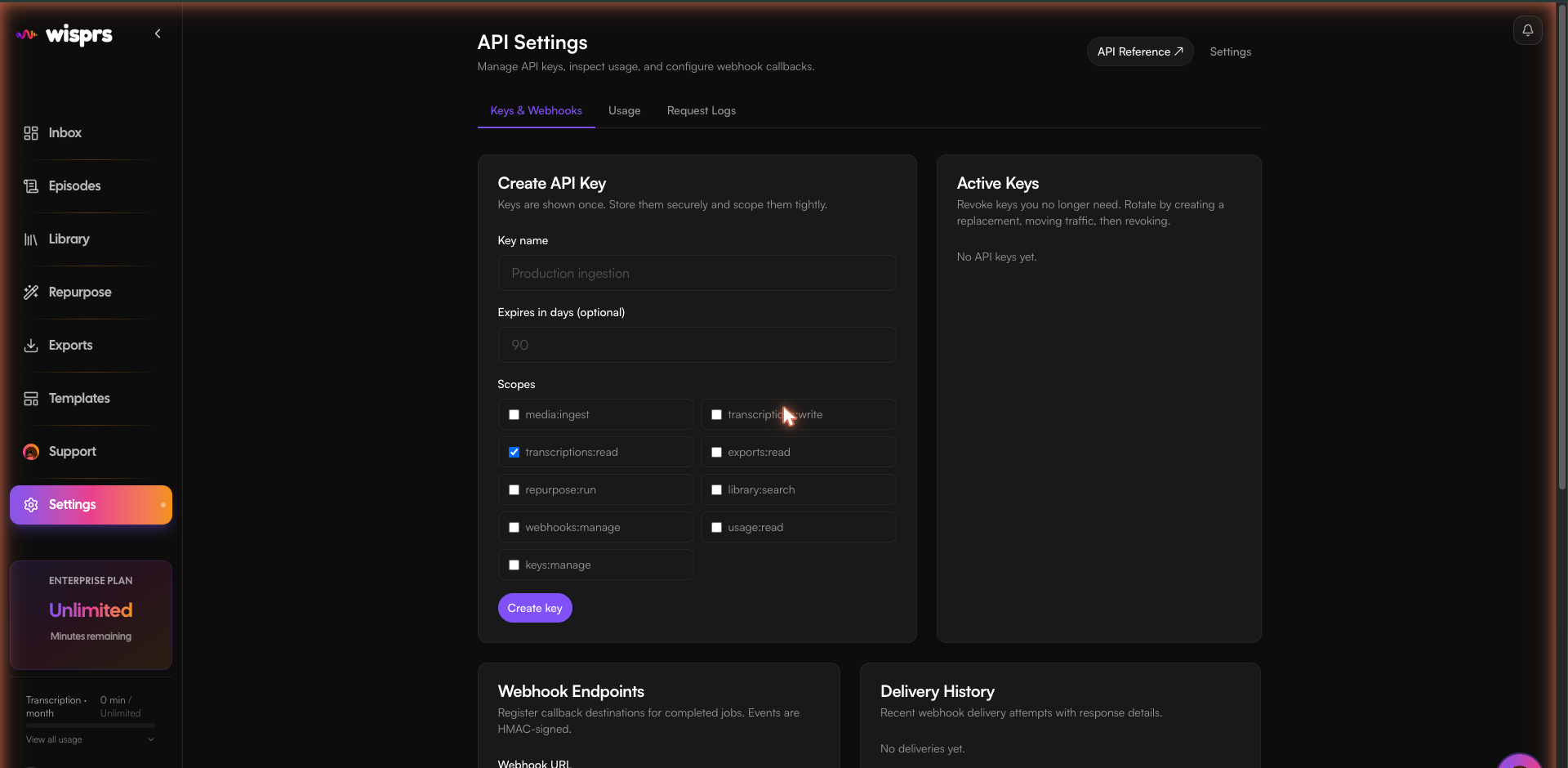Viewport: 1568px width, 768px height.
Task: Open Templates in sidebar
Action: pyautogui.click(x=79, y=398)
